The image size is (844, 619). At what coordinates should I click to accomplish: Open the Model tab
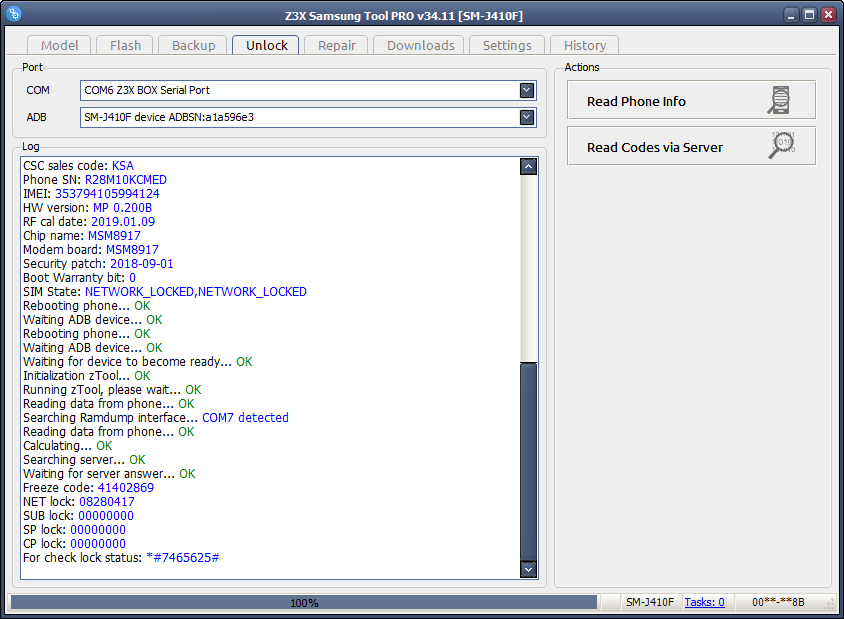(59, 45)
